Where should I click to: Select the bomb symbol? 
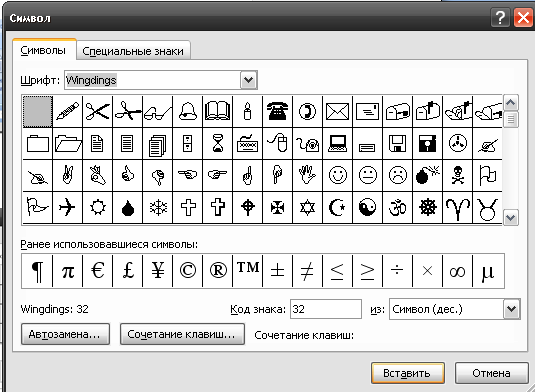pos(428,175)
